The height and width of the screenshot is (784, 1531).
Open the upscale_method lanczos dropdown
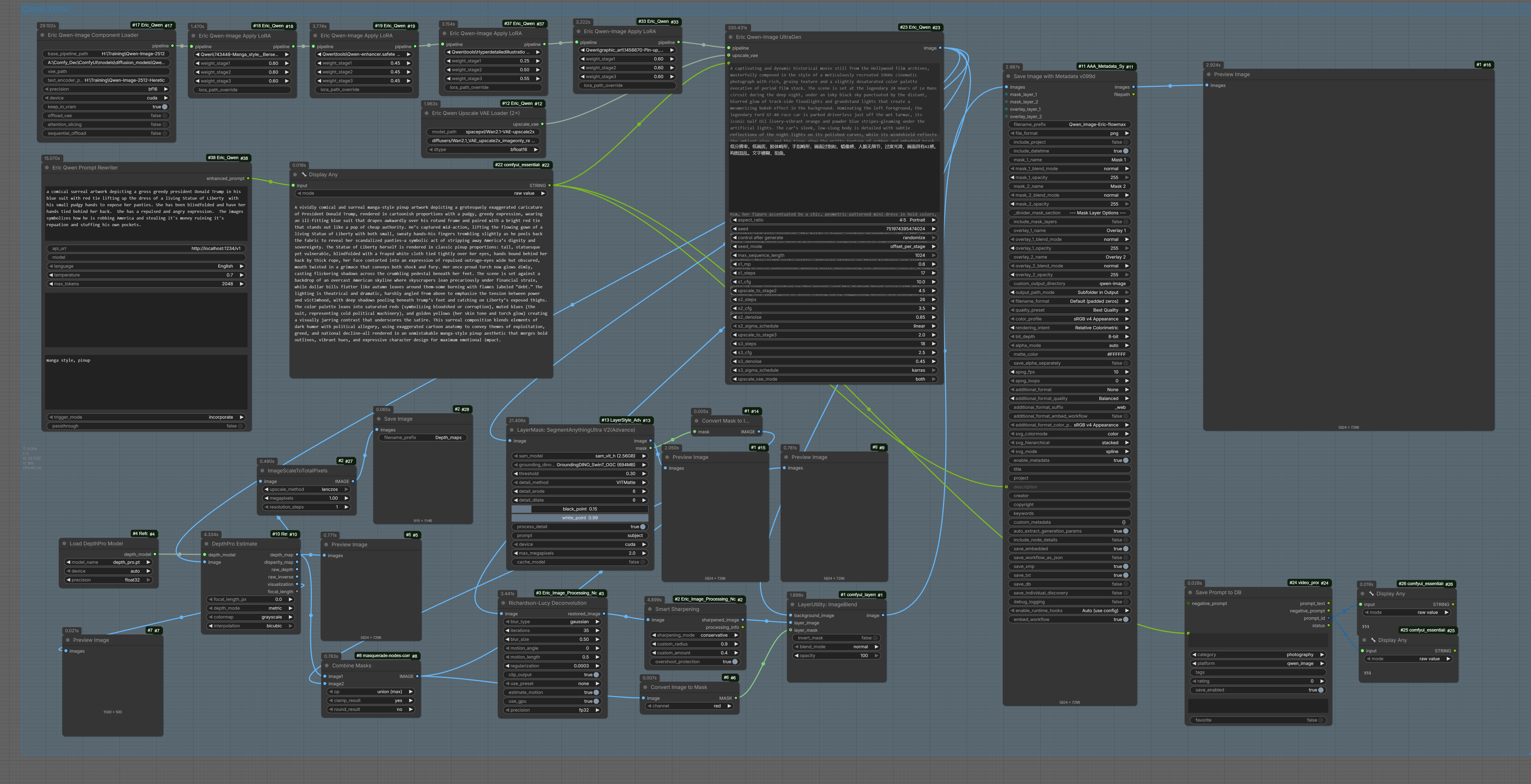(307, 490)
